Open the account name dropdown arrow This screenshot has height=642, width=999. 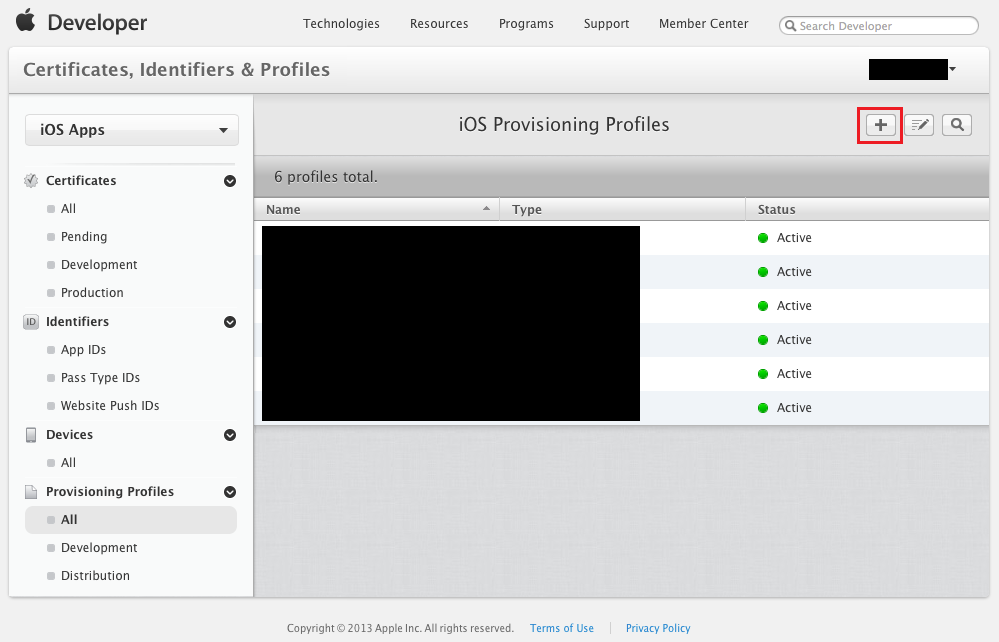[952, 69]
